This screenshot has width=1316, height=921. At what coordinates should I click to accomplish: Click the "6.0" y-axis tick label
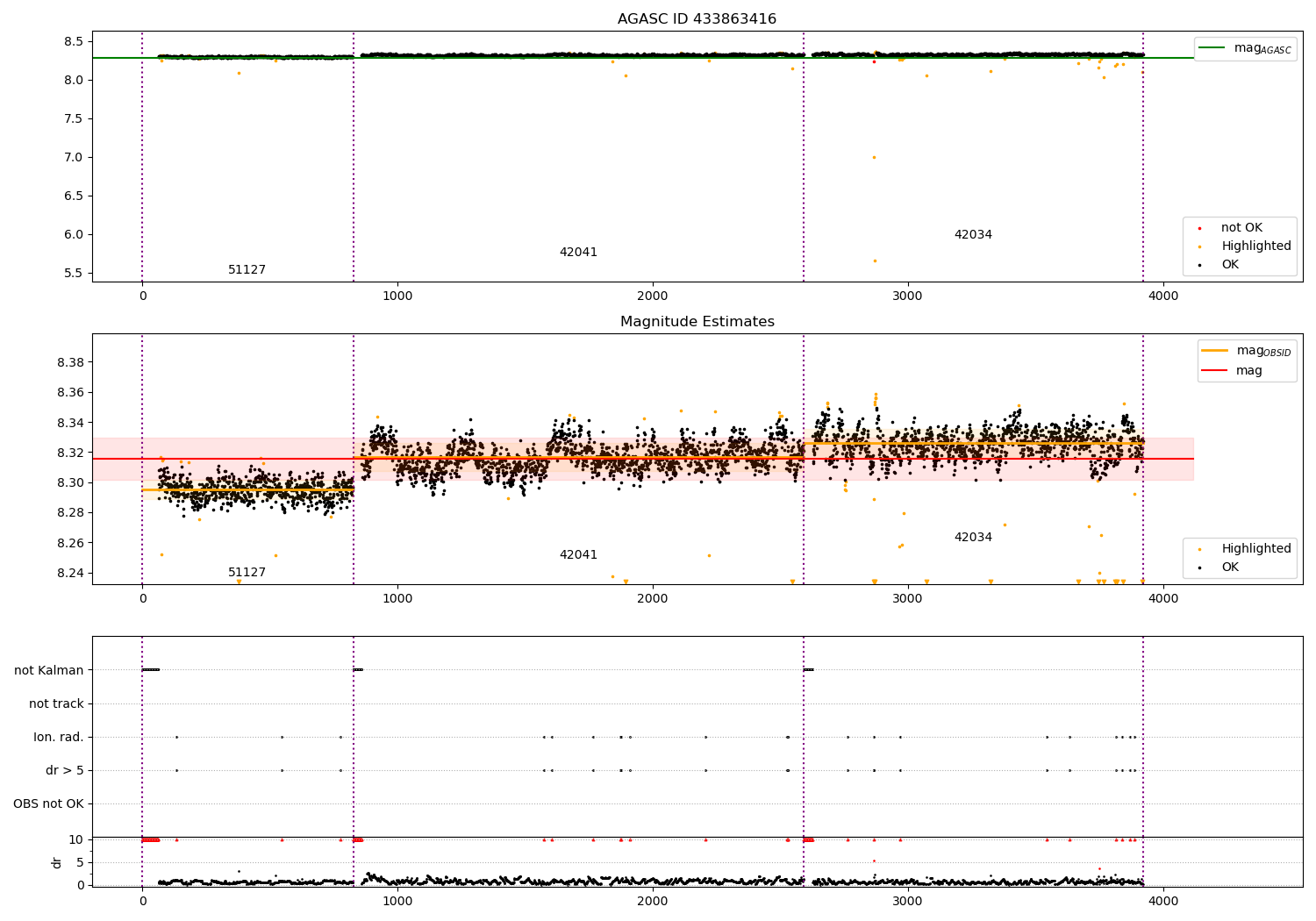click(x=74, y=235)
